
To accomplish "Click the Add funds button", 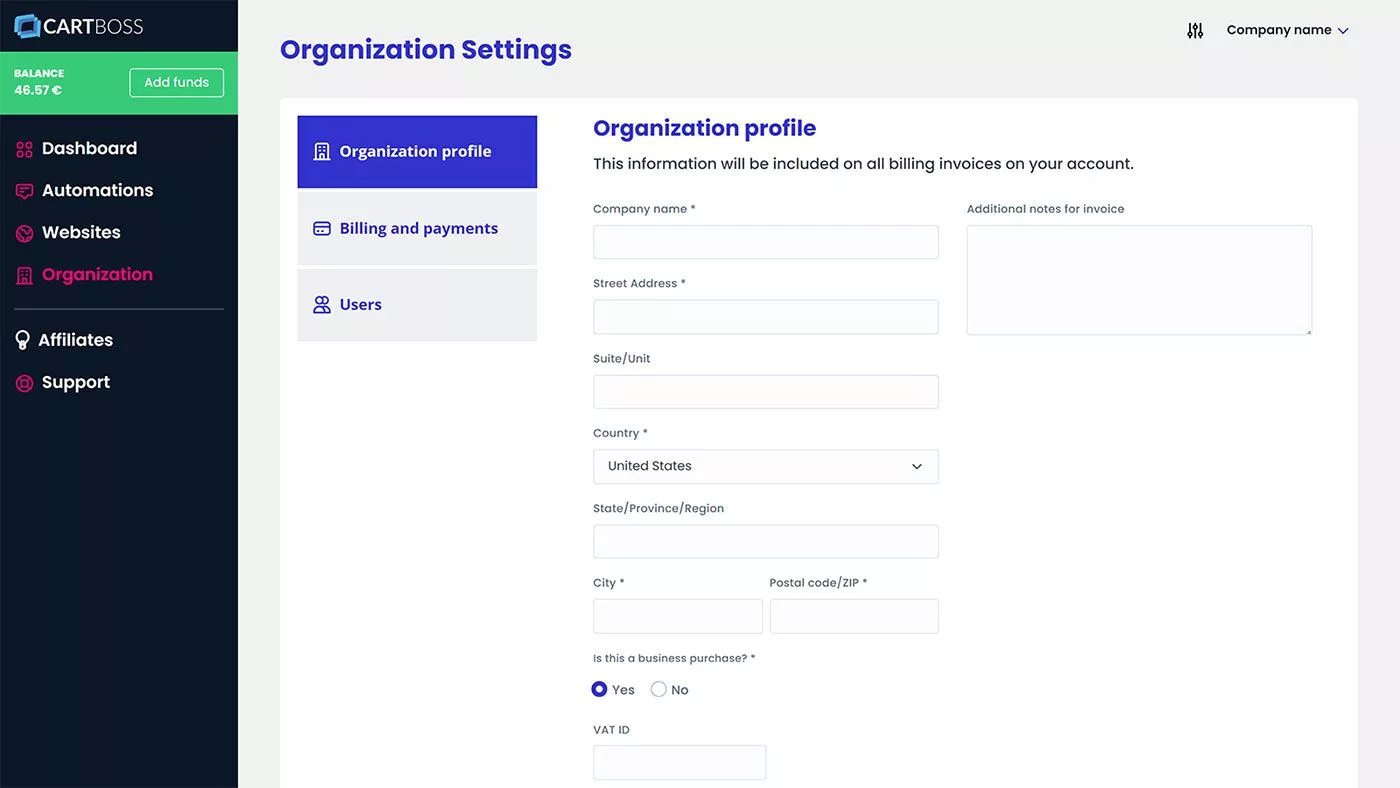I will pyautogui.click(x=177, y=83).
